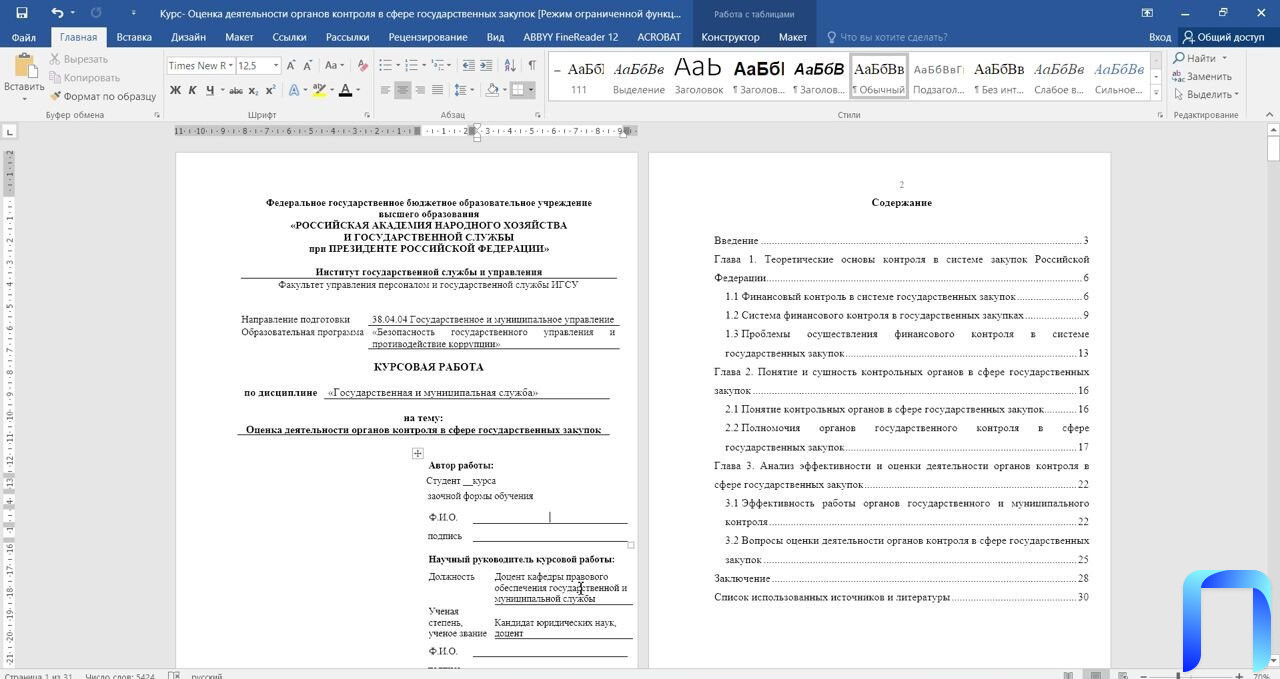
Task: Apply the Подзагол... subtitle style
Action: (x=939, y=75)
